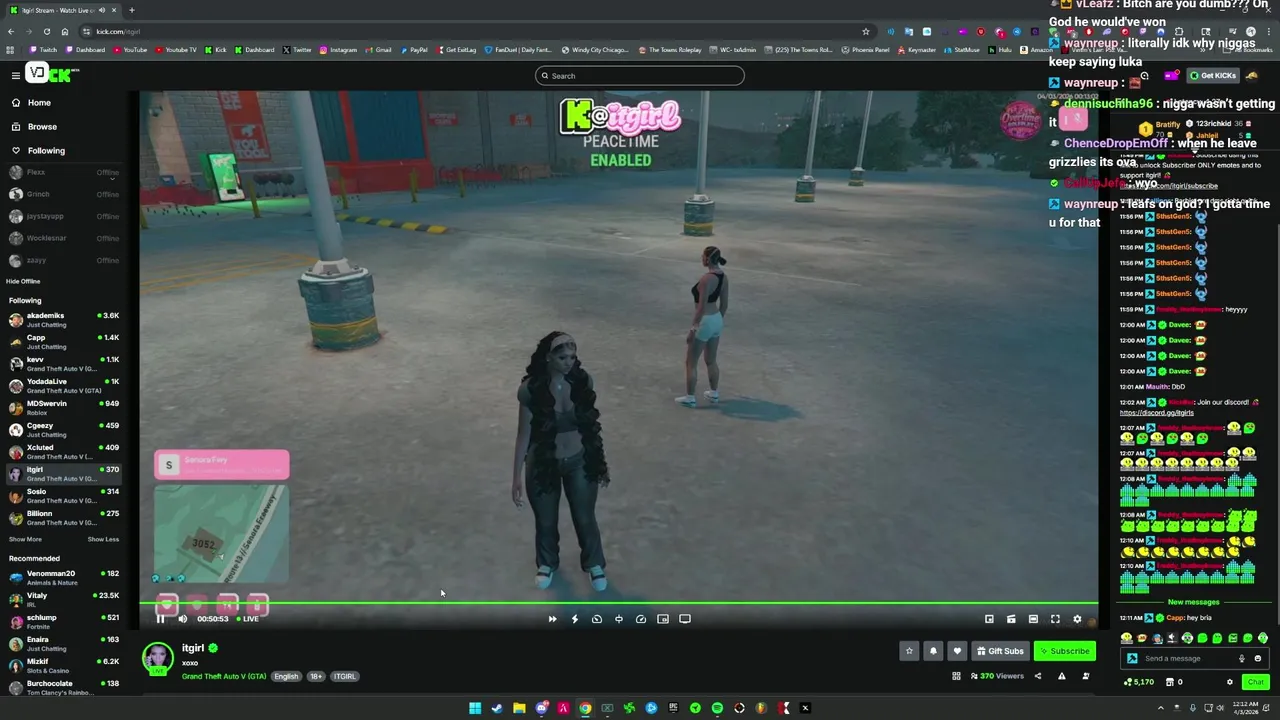Open the Windows Start menu
Viewport: 1280px width, 720px height.
pyautogui.click(x=475, y=708)
